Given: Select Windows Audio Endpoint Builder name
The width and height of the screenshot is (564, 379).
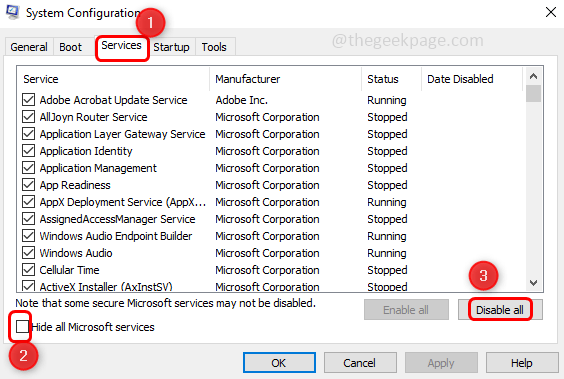Looking at the screenshot, I should (x=116, y=236).
